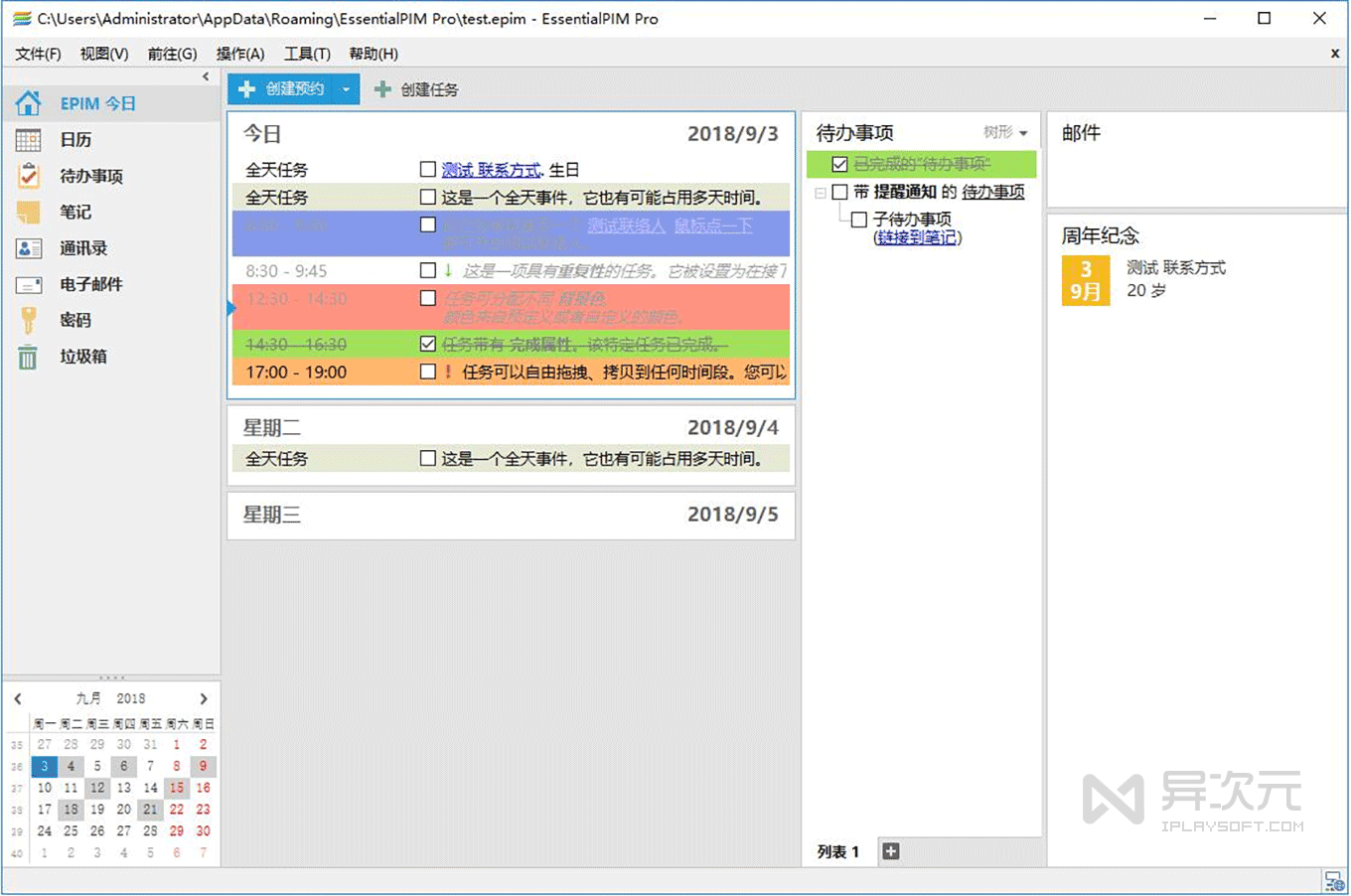
Task: Open the 工具(T) menu
Action: coord(307,54)
